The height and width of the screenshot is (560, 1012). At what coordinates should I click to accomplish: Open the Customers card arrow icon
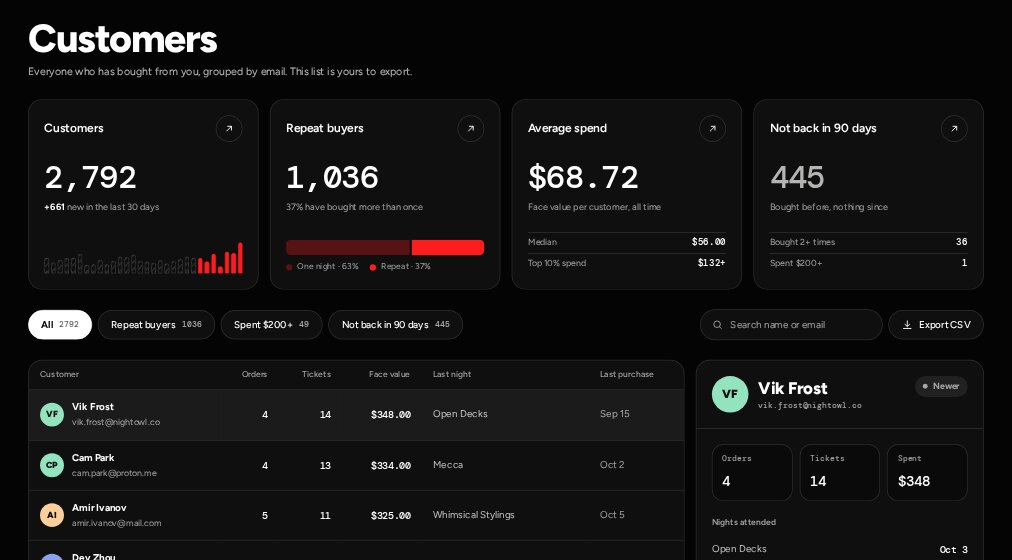(229, 128)
